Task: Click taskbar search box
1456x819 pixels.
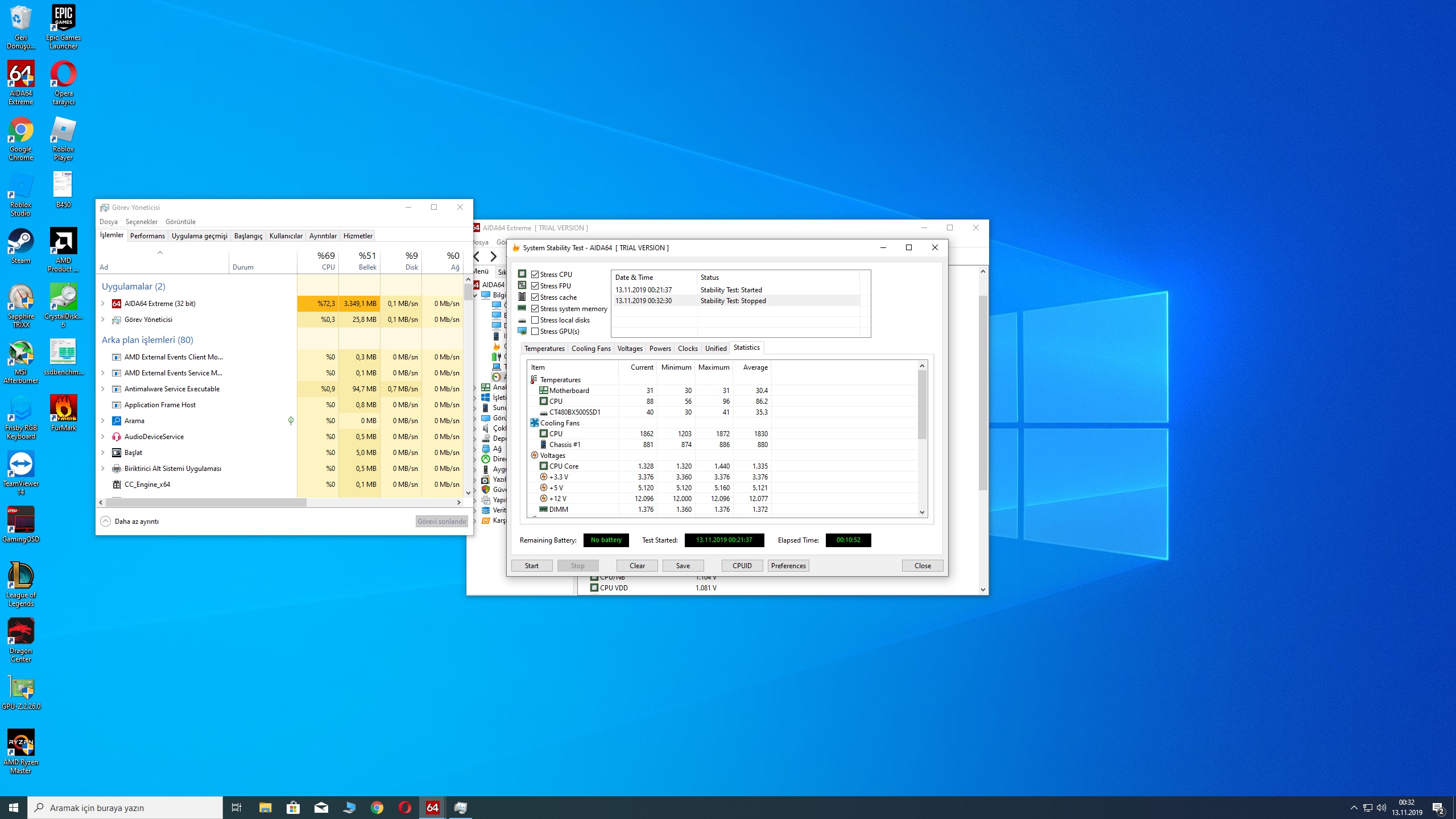Action: point(125,808)
